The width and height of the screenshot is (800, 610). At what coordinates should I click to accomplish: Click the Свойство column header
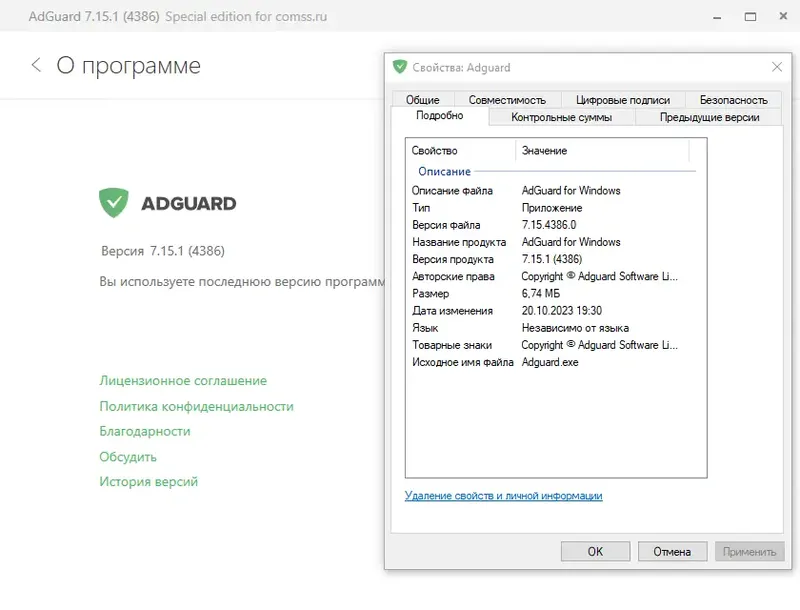461,150
